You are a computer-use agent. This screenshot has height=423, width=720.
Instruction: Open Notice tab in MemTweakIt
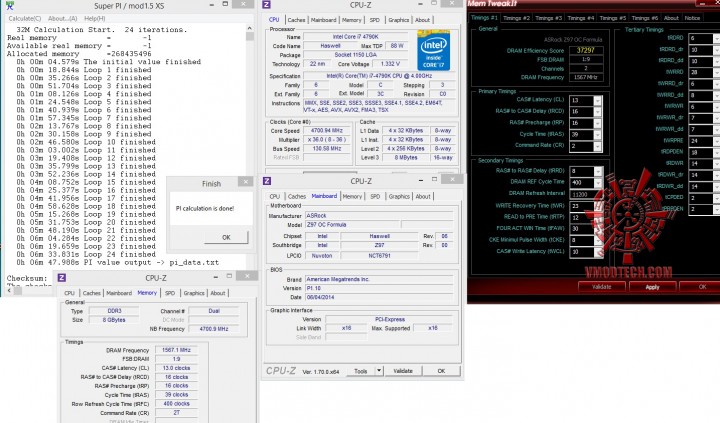pyautogui.click(x=692, y=18)
